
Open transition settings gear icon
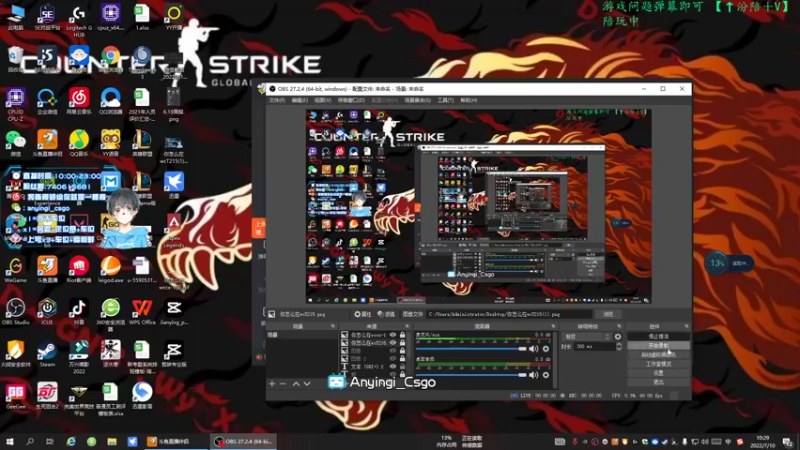[x=618, y=337]
